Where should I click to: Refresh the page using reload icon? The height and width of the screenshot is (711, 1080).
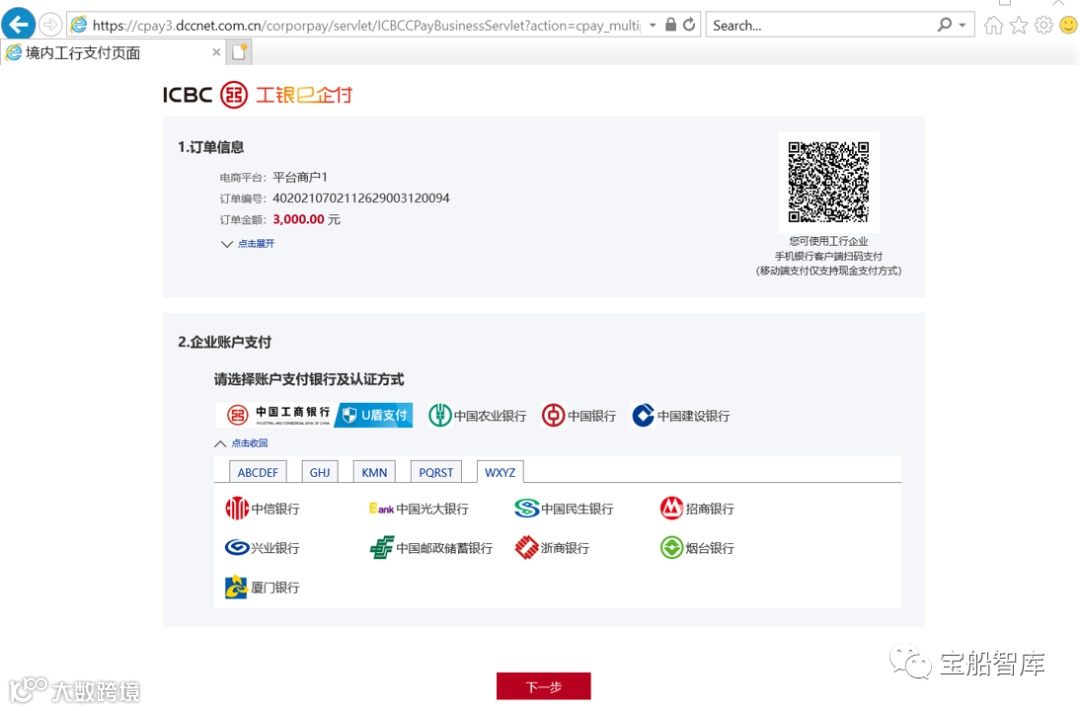pyautogui.click(x=689, y=25)
